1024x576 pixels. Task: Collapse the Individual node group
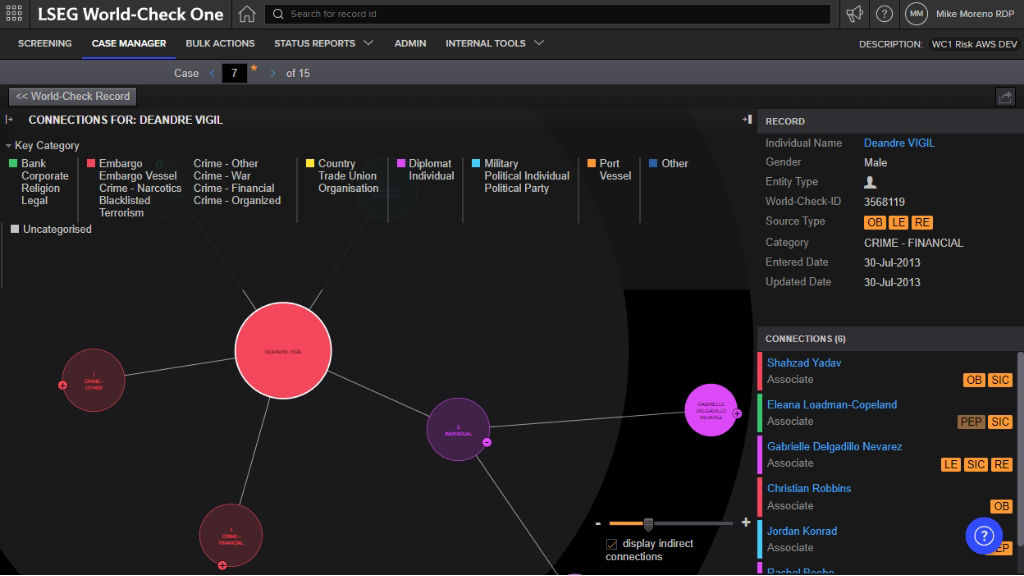(487, 442)
